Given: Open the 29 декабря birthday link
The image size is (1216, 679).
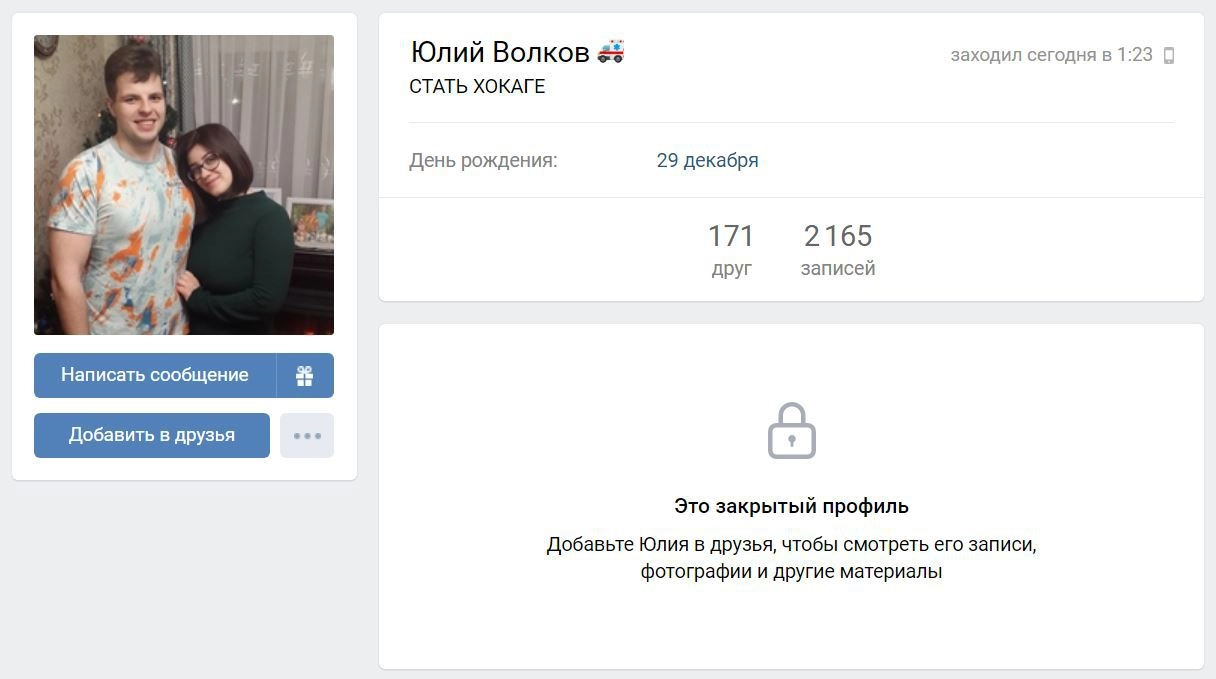Looking at the screenshot, I should point(708,160).
